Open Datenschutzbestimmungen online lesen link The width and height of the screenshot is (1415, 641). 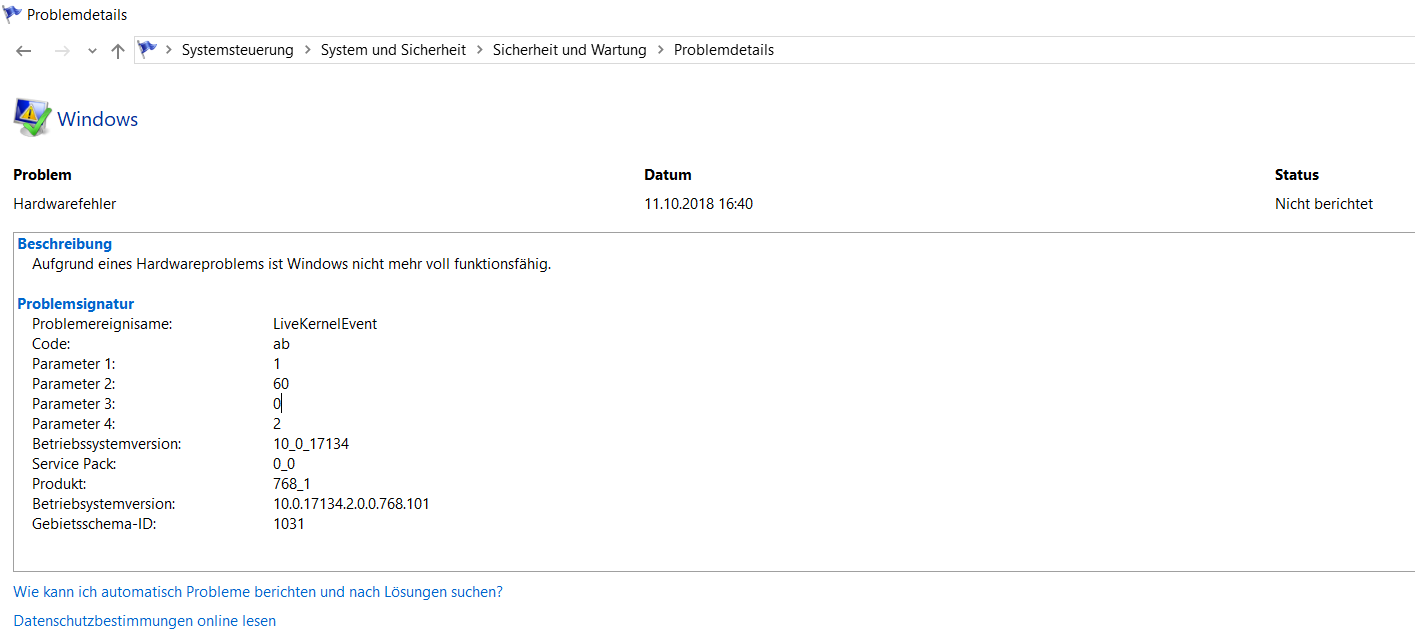click(x=144, y=621)
